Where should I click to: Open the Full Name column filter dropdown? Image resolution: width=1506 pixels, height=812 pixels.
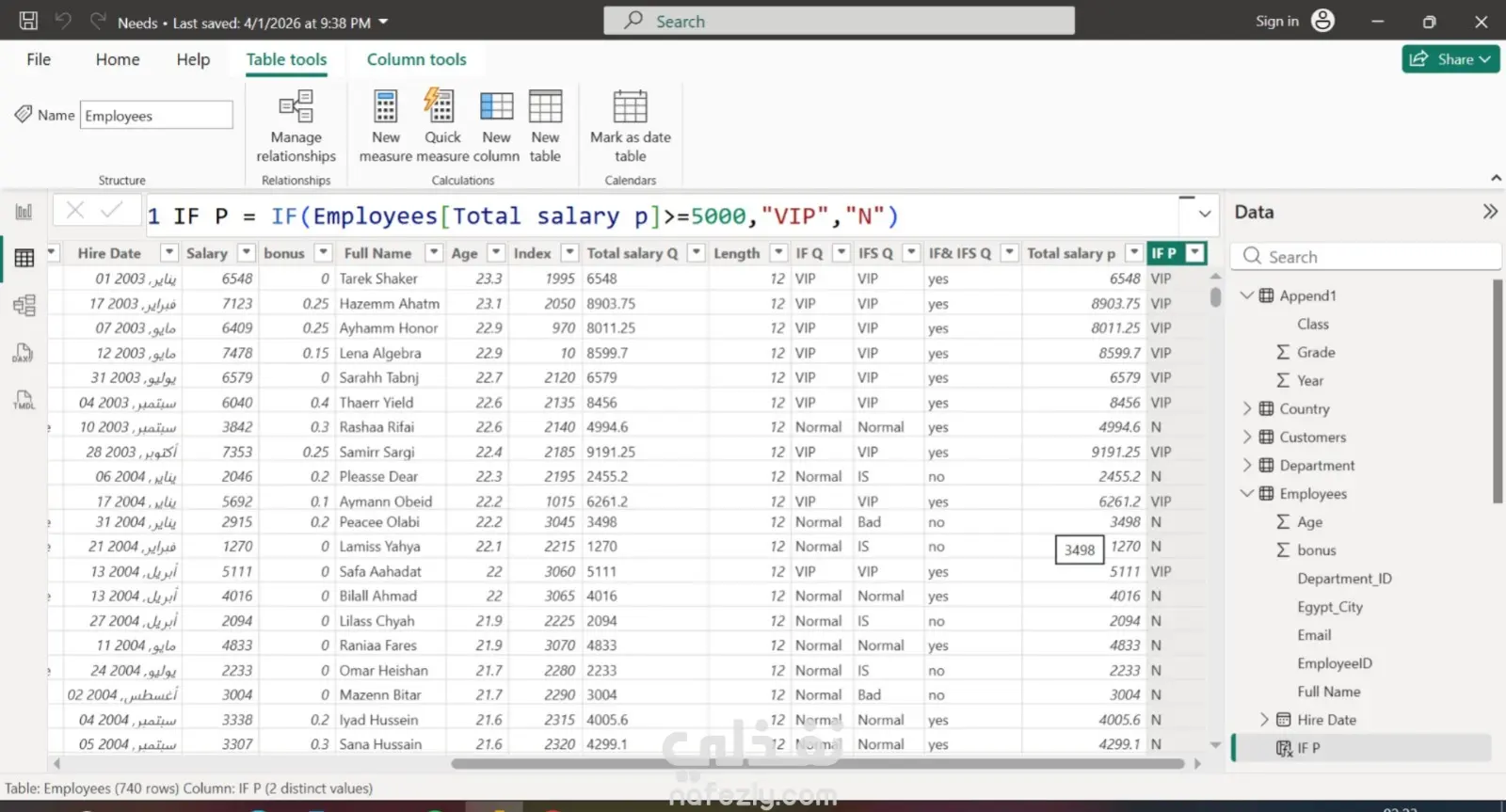click(433, 252)
